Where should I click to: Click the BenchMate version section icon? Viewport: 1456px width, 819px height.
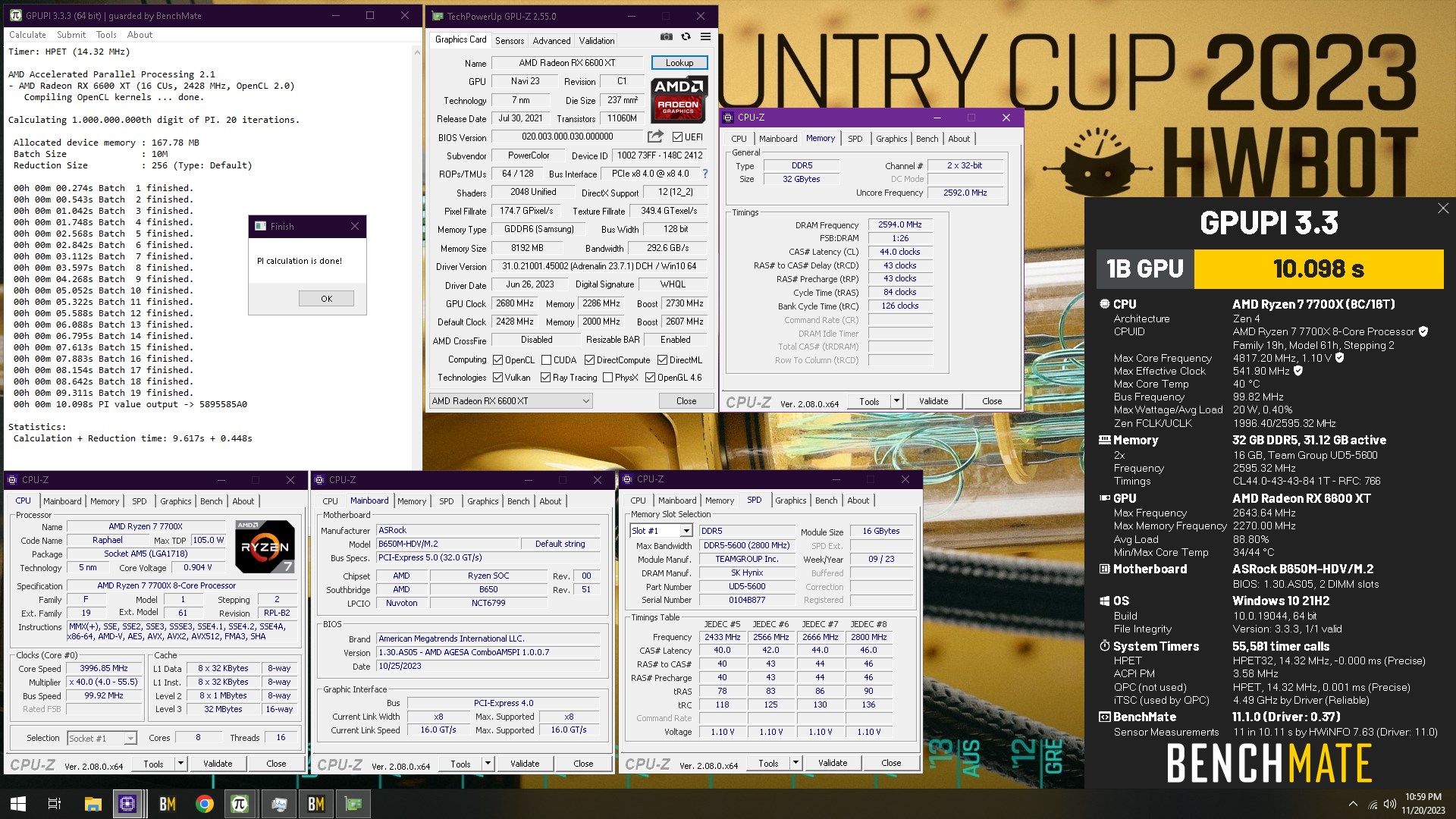[1105, 717]
